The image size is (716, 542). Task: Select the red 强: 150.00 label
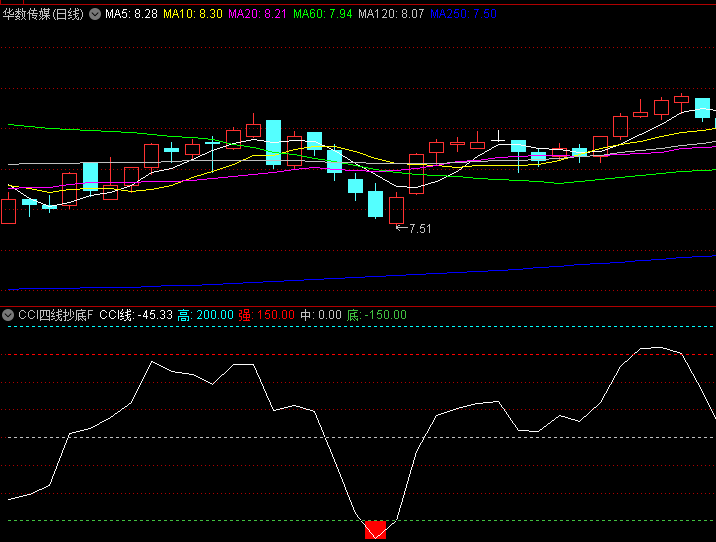[x=266, y=315]
